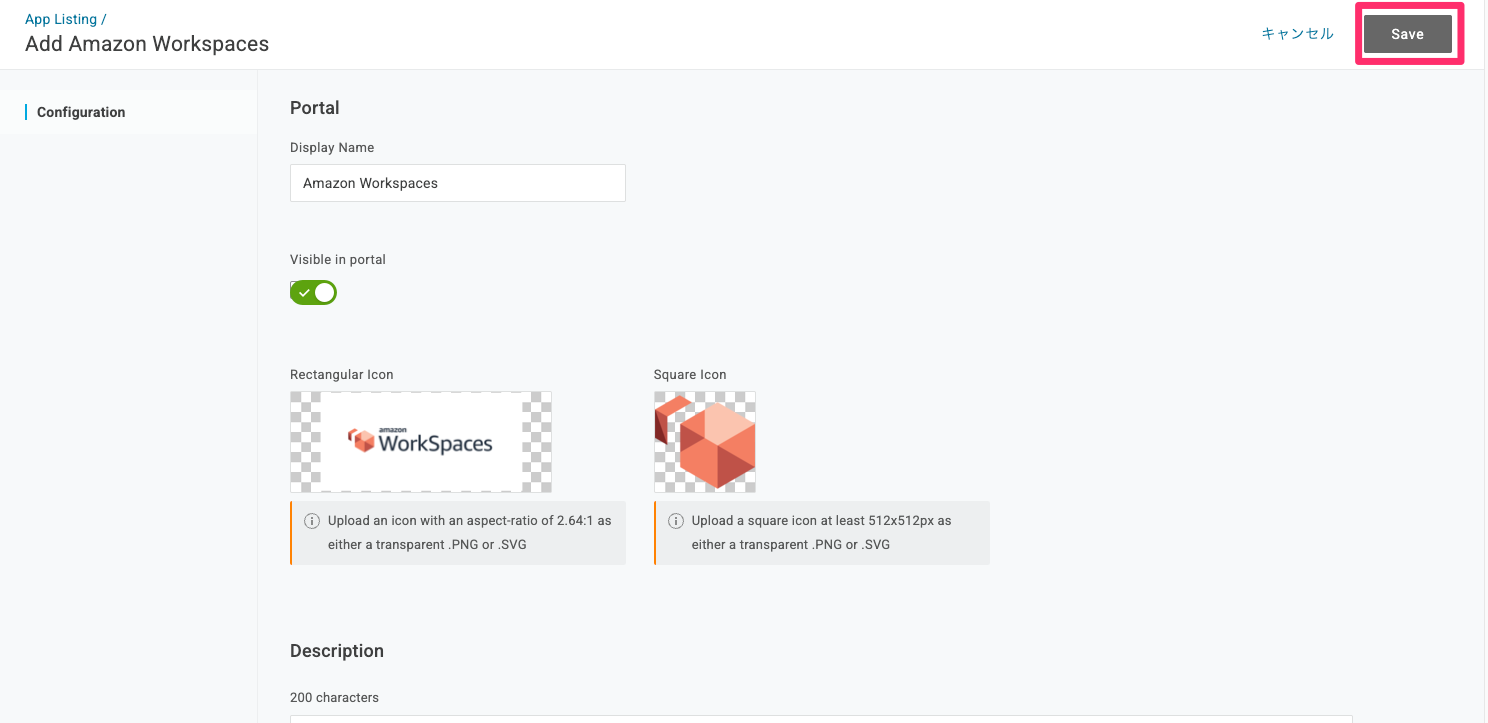Click the Portal section heading
This screenshot has width=1488, height=723.
coord(314,107)
